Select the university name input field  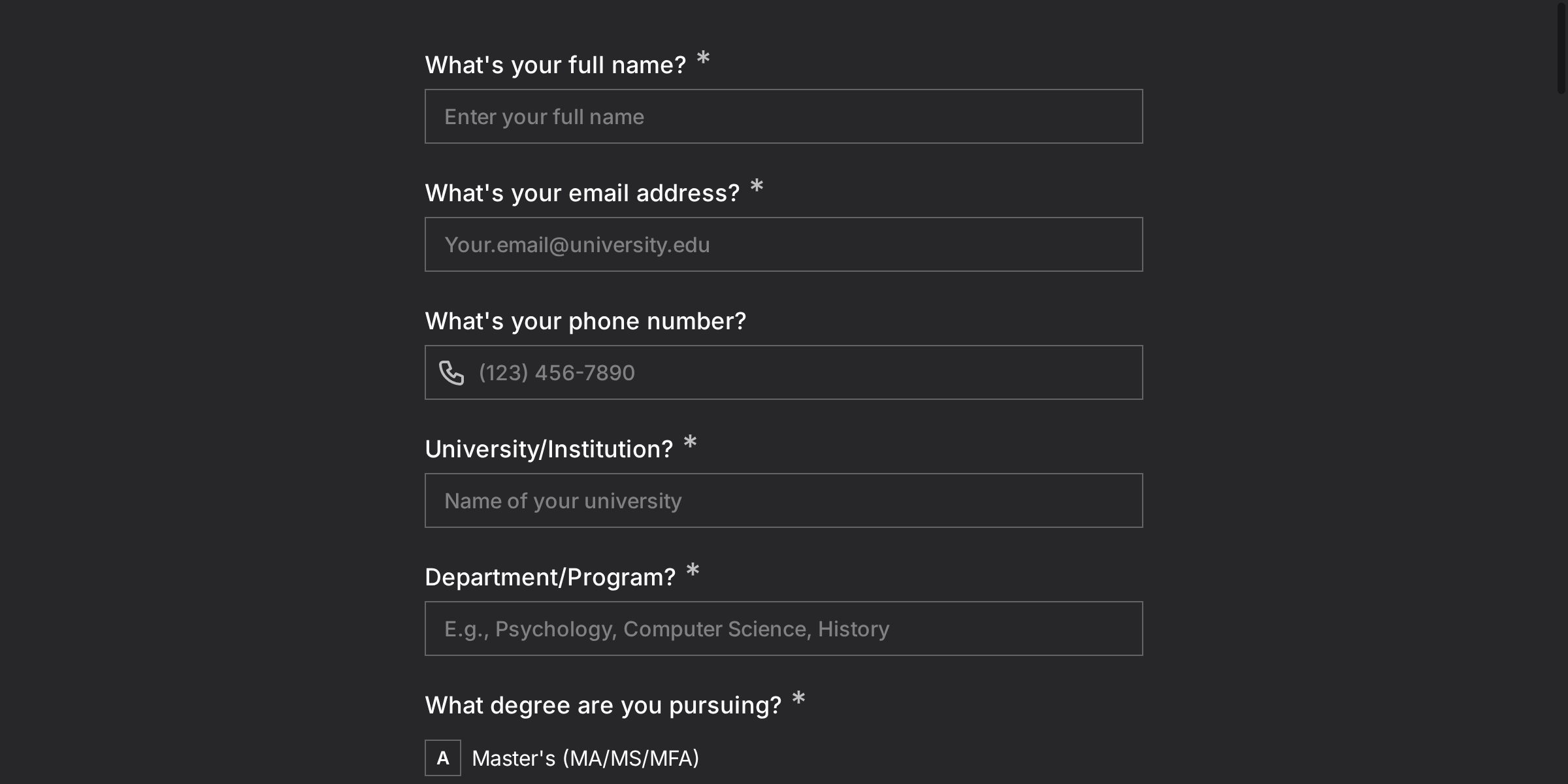[783, 500]
